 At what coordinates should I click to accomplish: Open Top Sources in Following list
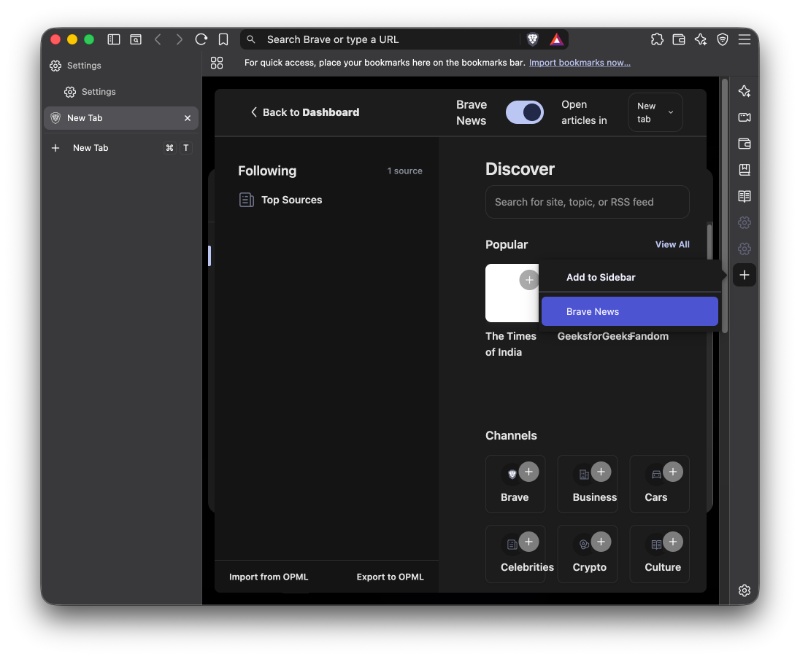[281, 200]
